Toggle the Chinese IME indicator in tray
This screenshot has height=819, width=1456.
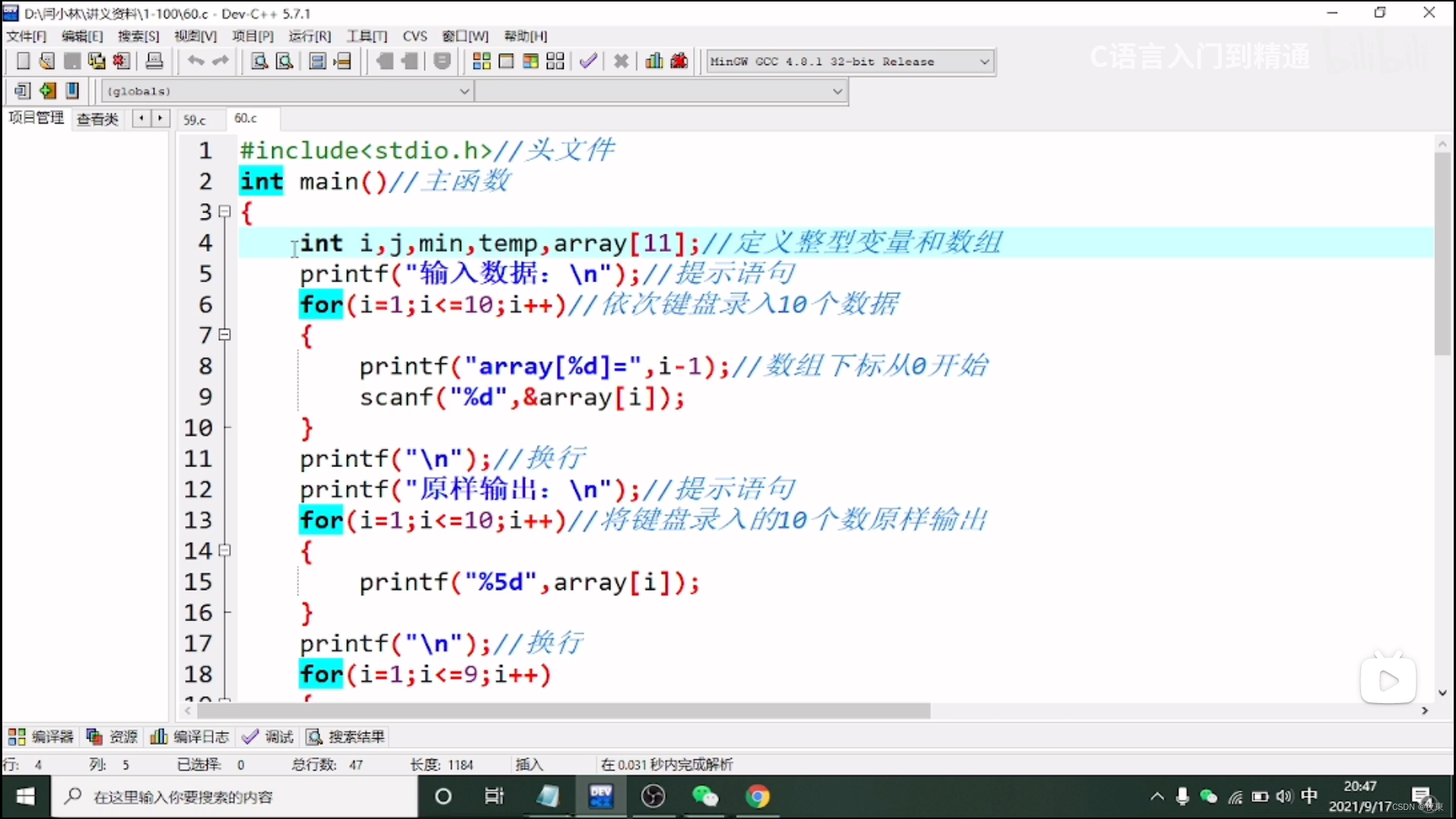(1309, 796)
